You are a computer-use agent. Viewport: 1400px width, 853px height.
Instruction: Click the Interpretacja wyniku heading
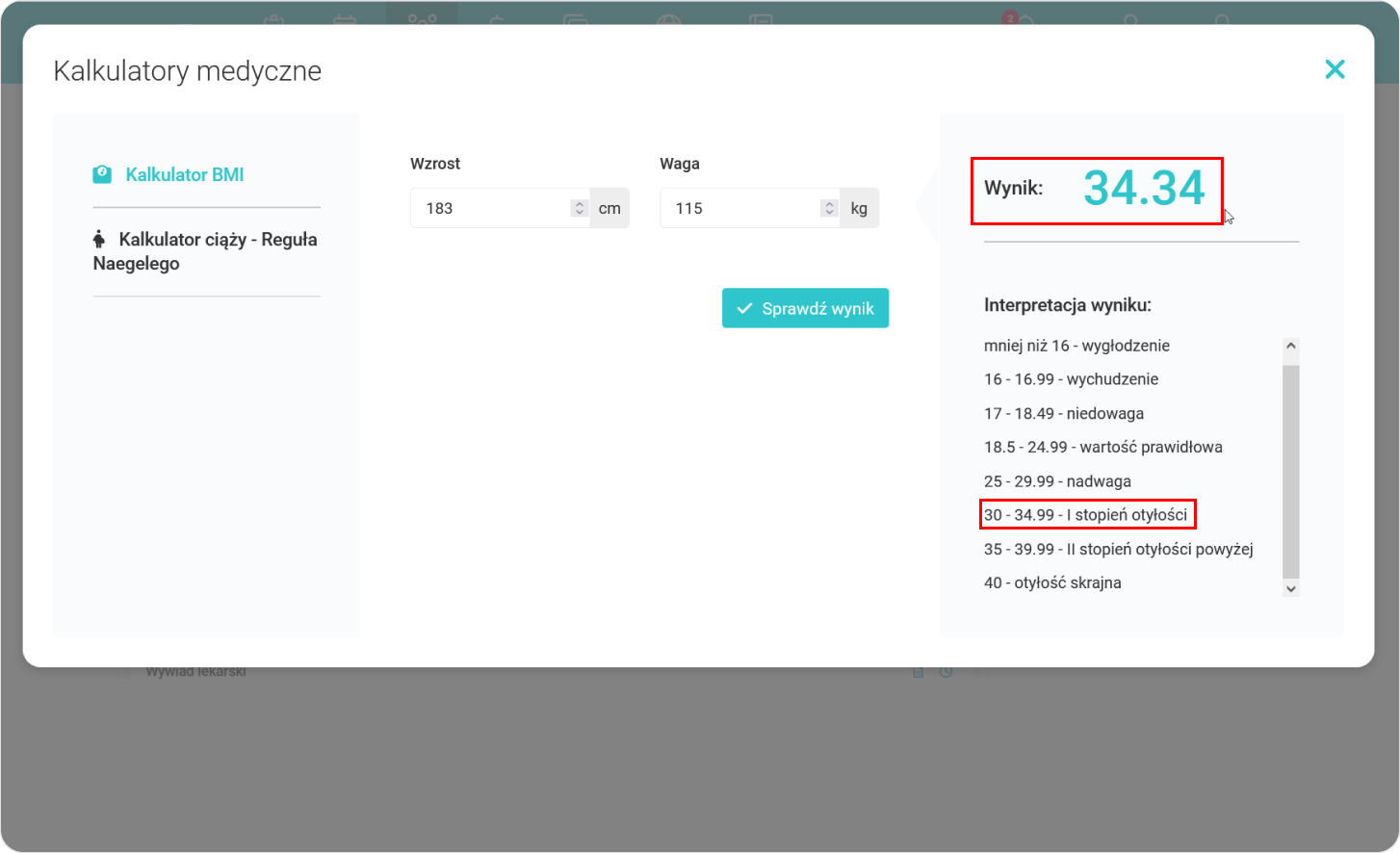pos(1068,305)
